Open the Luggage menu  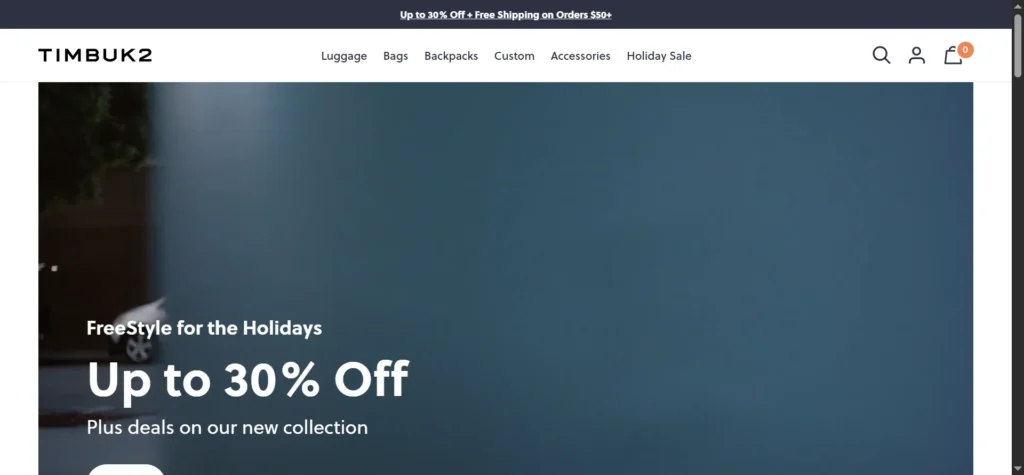click(x=344, y=56)
